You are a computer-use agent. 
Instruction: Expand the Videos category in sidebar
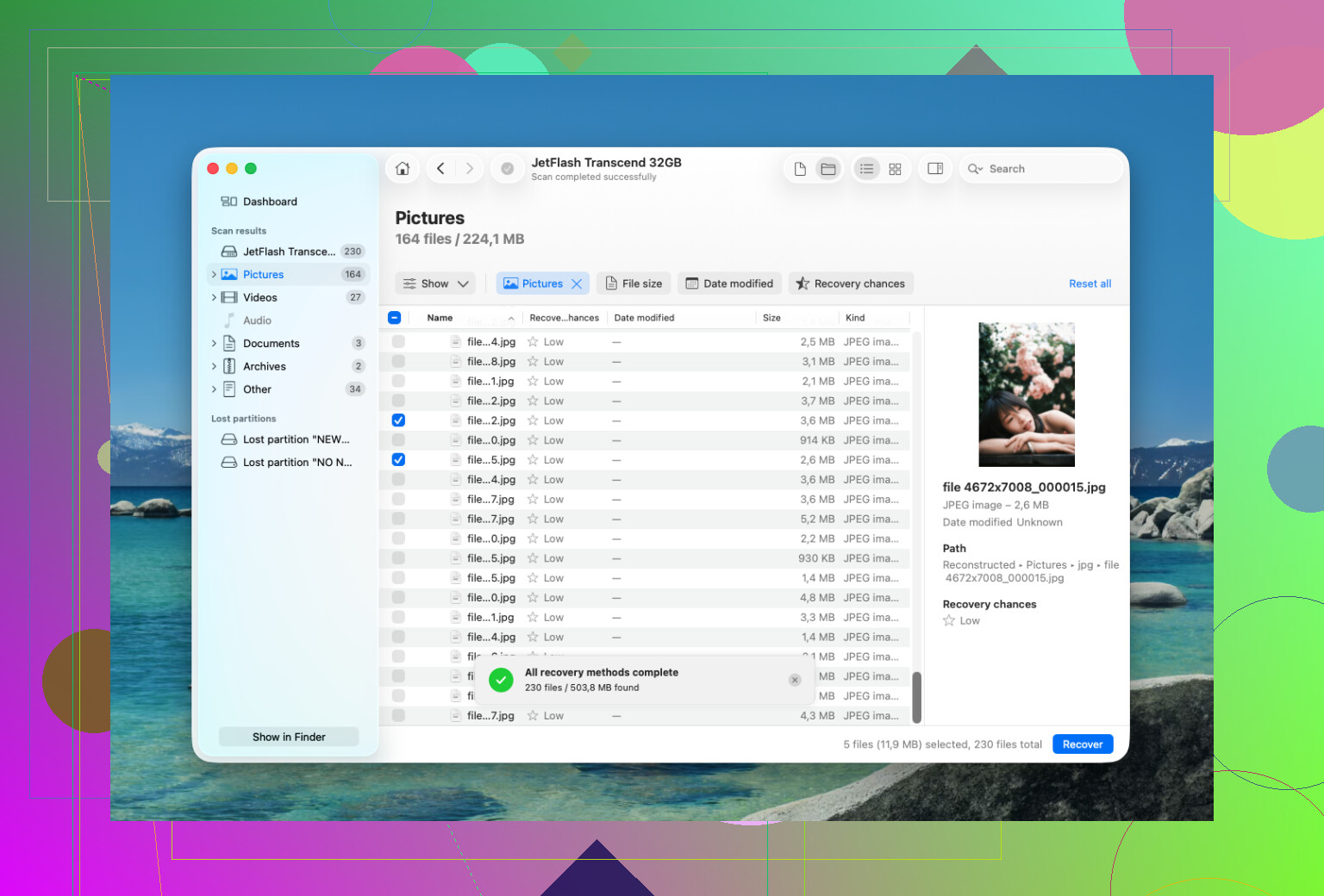click(x=214, y=297)
